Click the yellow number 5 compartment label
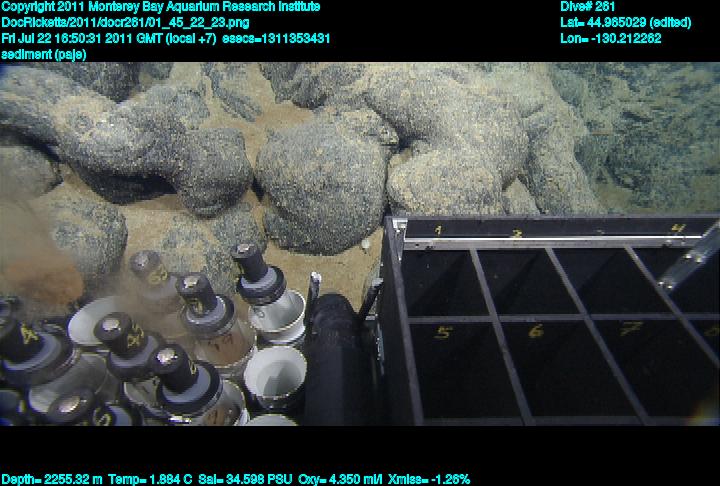 444,333
